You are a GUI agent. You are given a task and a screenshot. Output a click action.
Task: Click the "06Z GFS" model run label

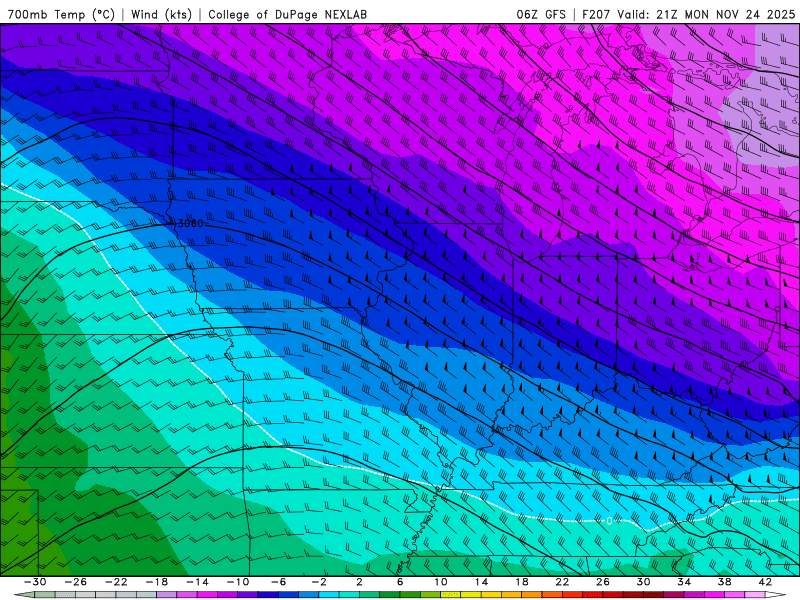[541, 15]
